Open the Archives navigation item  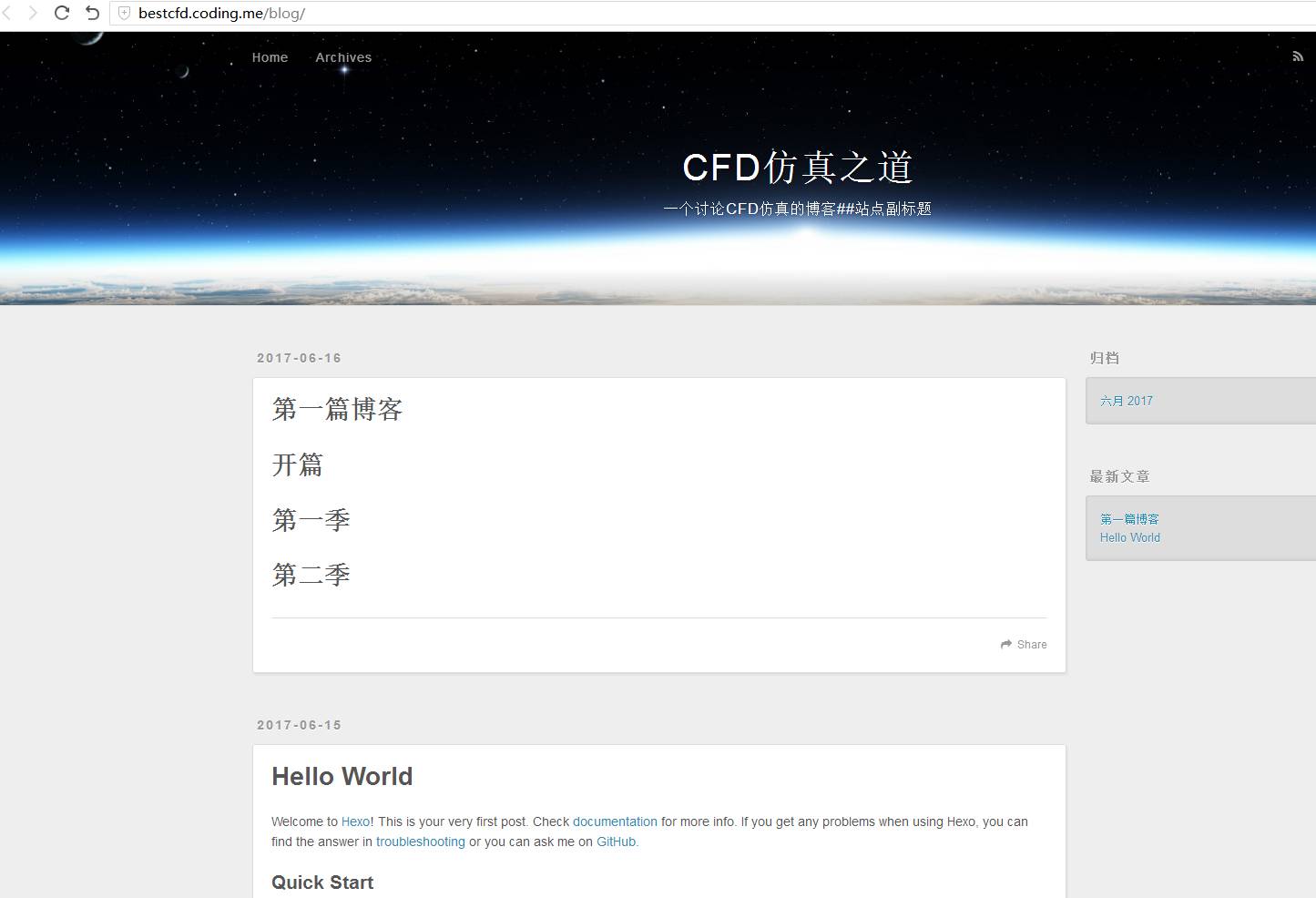[343, 57]
